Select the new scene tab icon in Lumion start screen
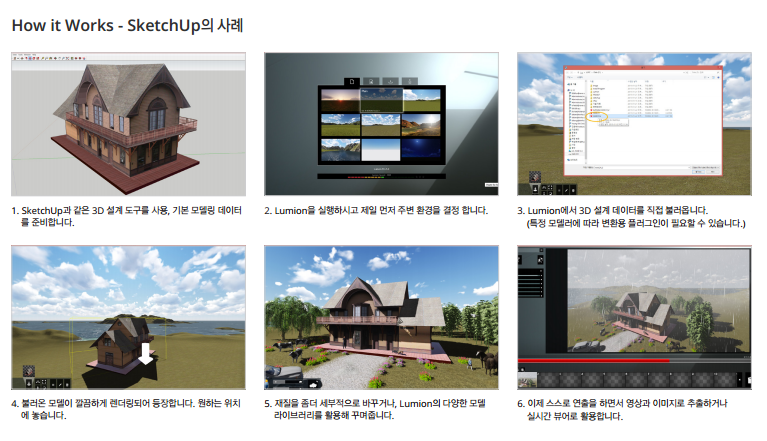The height and width of the screenshot is (441, 767). 352,82
